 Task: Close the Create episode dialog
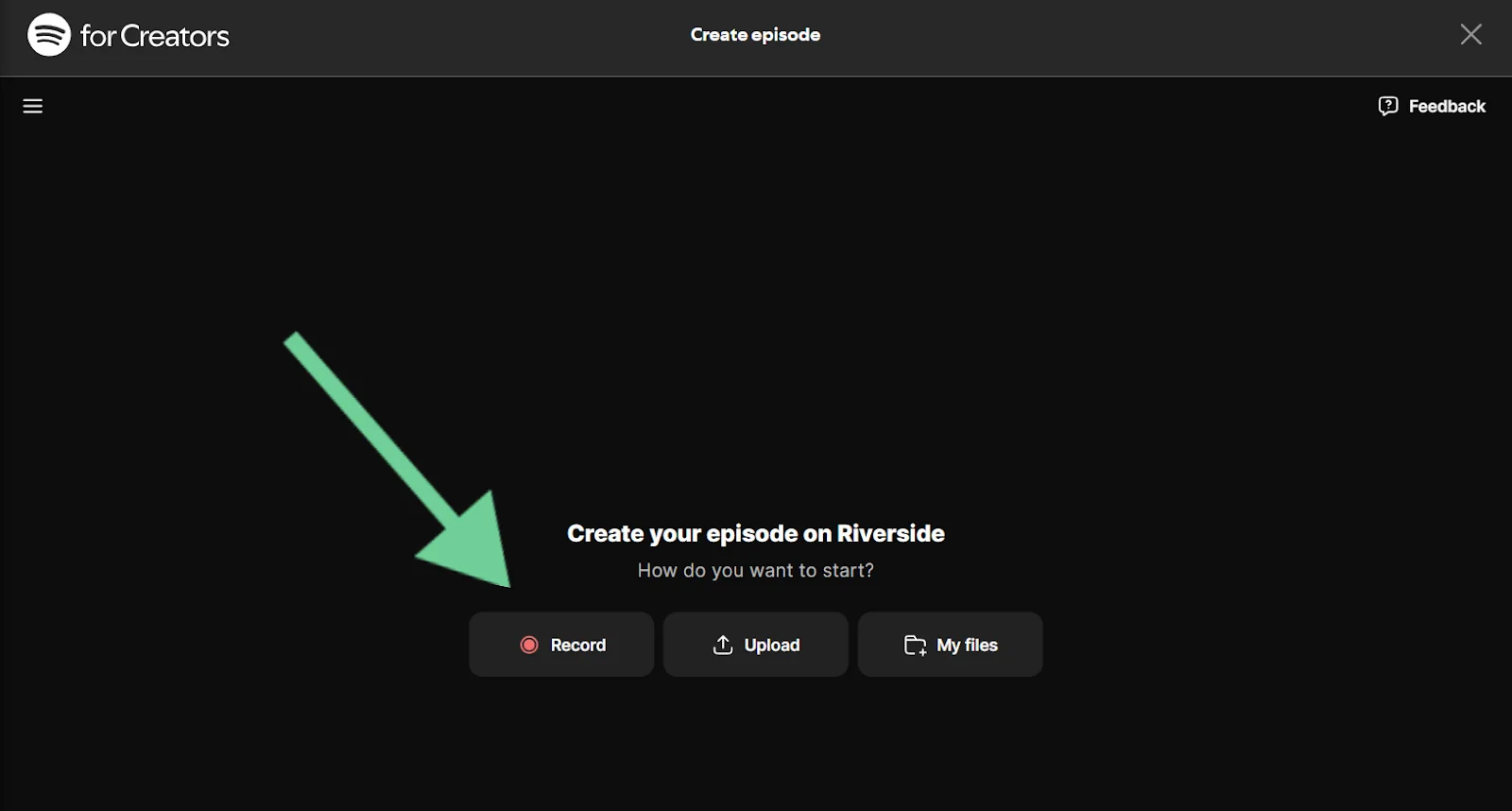tap(1470, 35)
